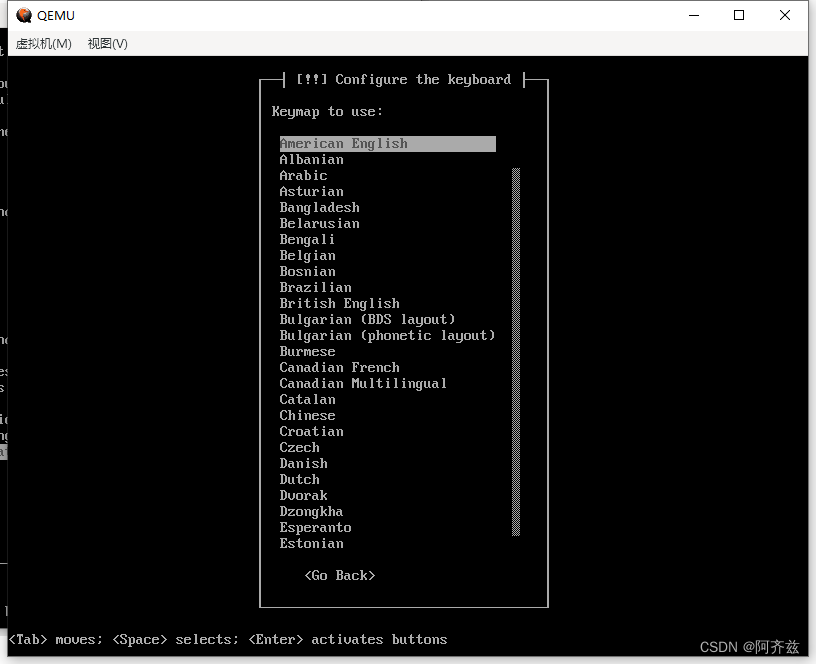Select the Belgian keymap entry

tap(307, 255)
